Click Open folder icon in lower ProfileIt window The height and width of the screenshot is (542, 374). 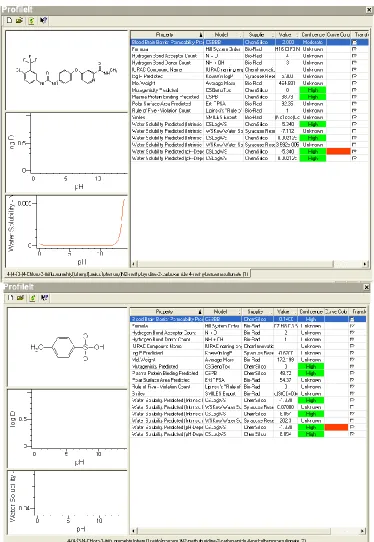[20, 298]
